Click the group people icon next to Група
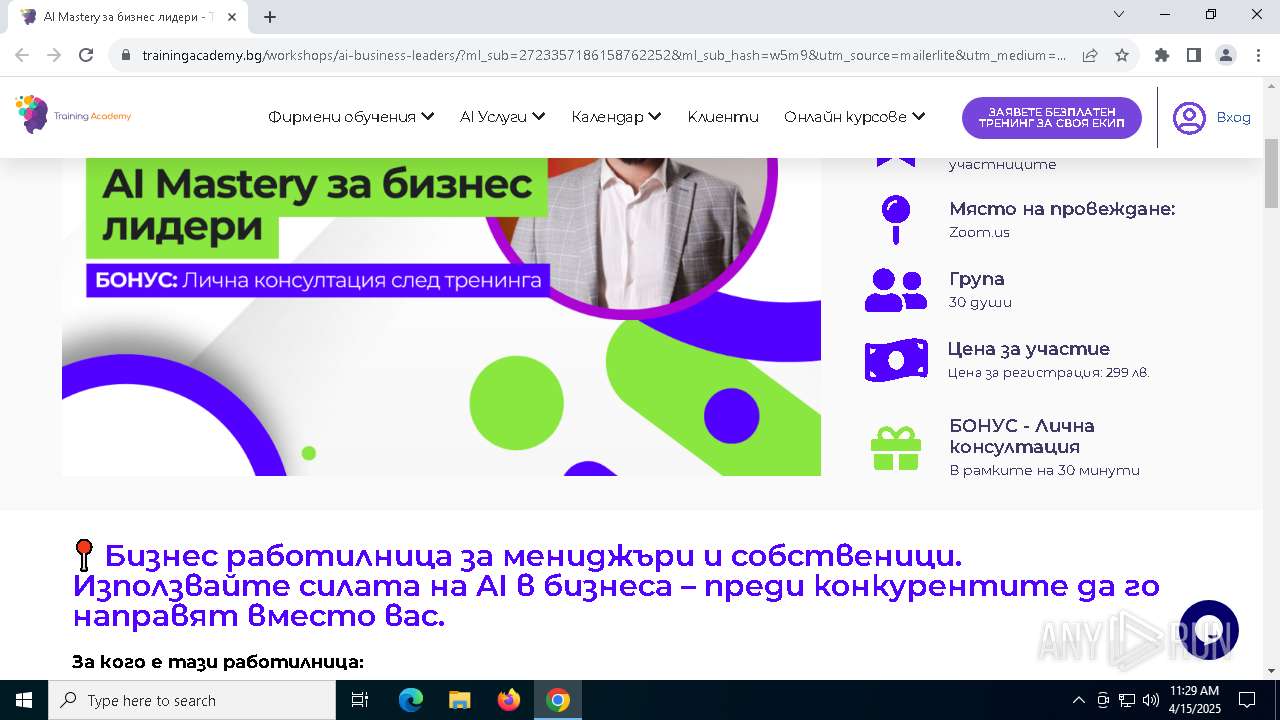 [896, 290]
